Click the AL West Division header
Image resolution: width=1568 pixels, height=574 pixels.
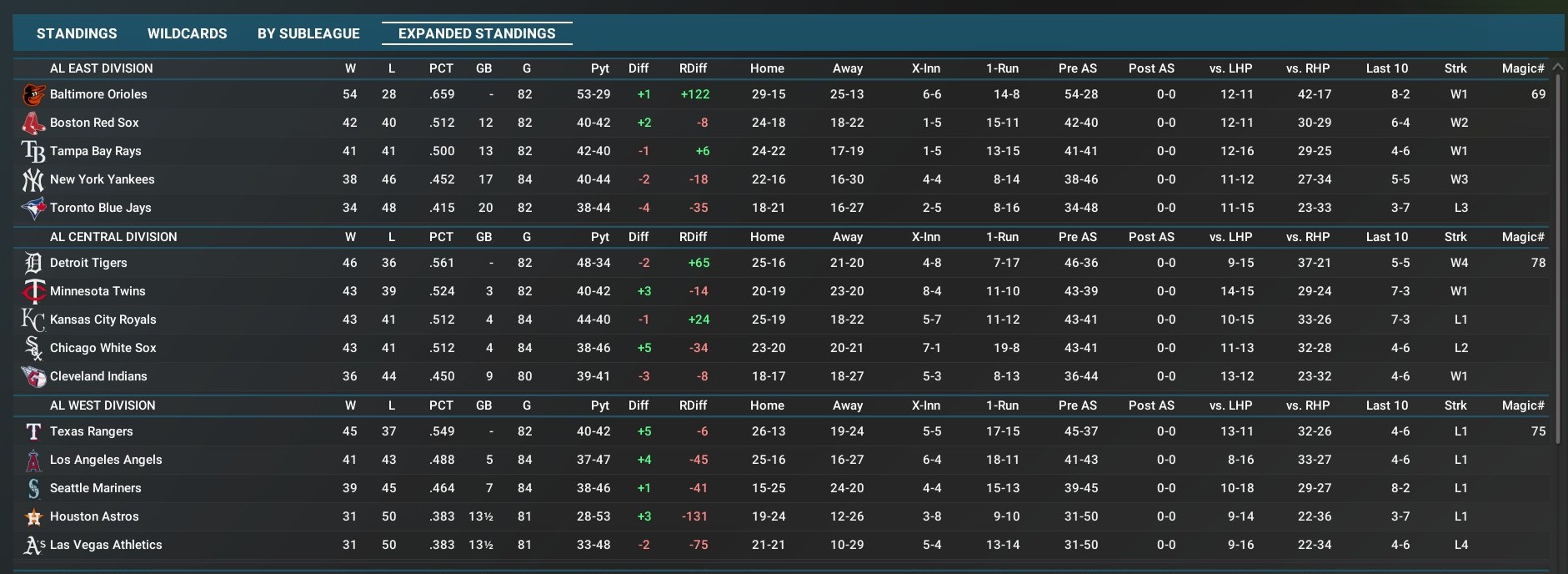[x=103, y=405]
